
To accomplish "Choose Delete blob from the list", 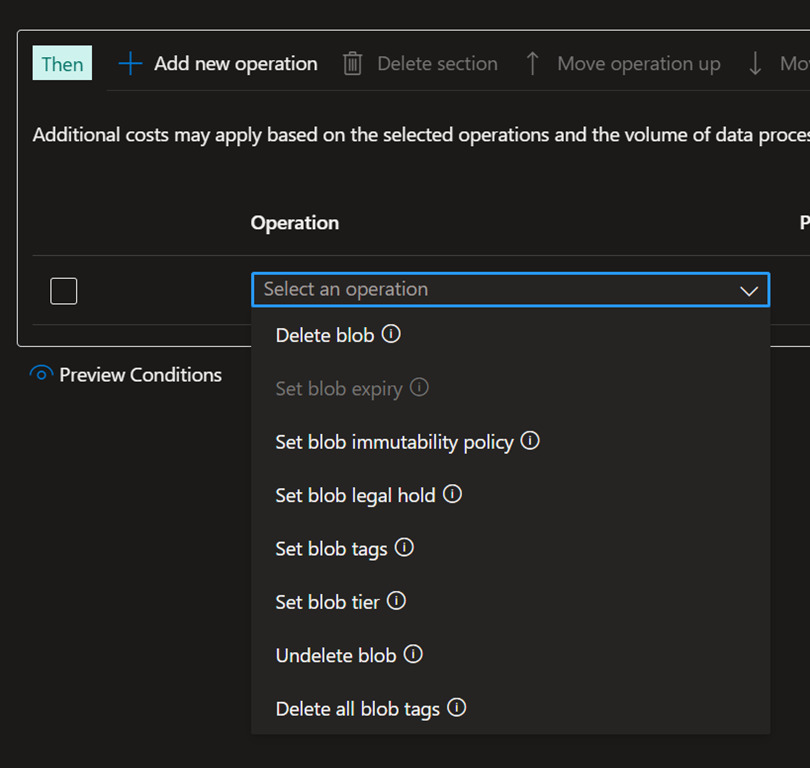I will 324,336.
